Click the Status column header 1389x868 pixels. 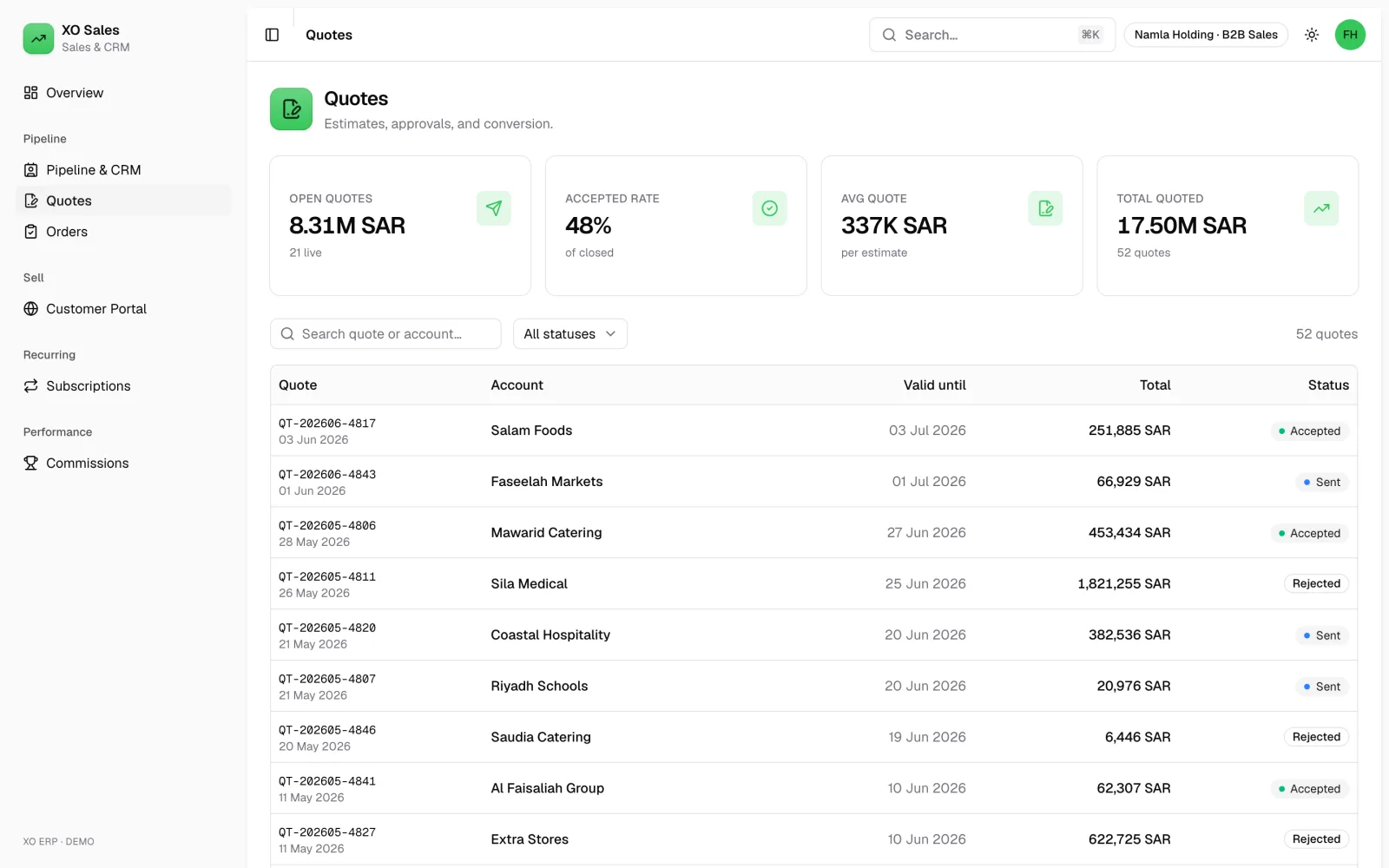(x=1328, y=385)
